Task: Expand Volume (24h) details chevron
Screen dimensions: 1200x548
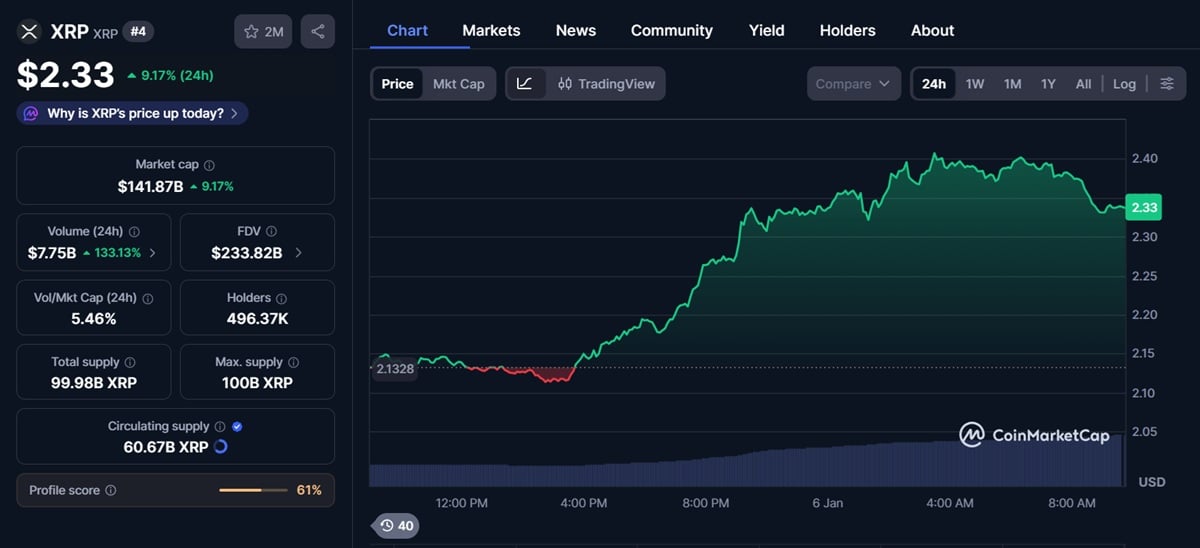Action: point(153,253)
